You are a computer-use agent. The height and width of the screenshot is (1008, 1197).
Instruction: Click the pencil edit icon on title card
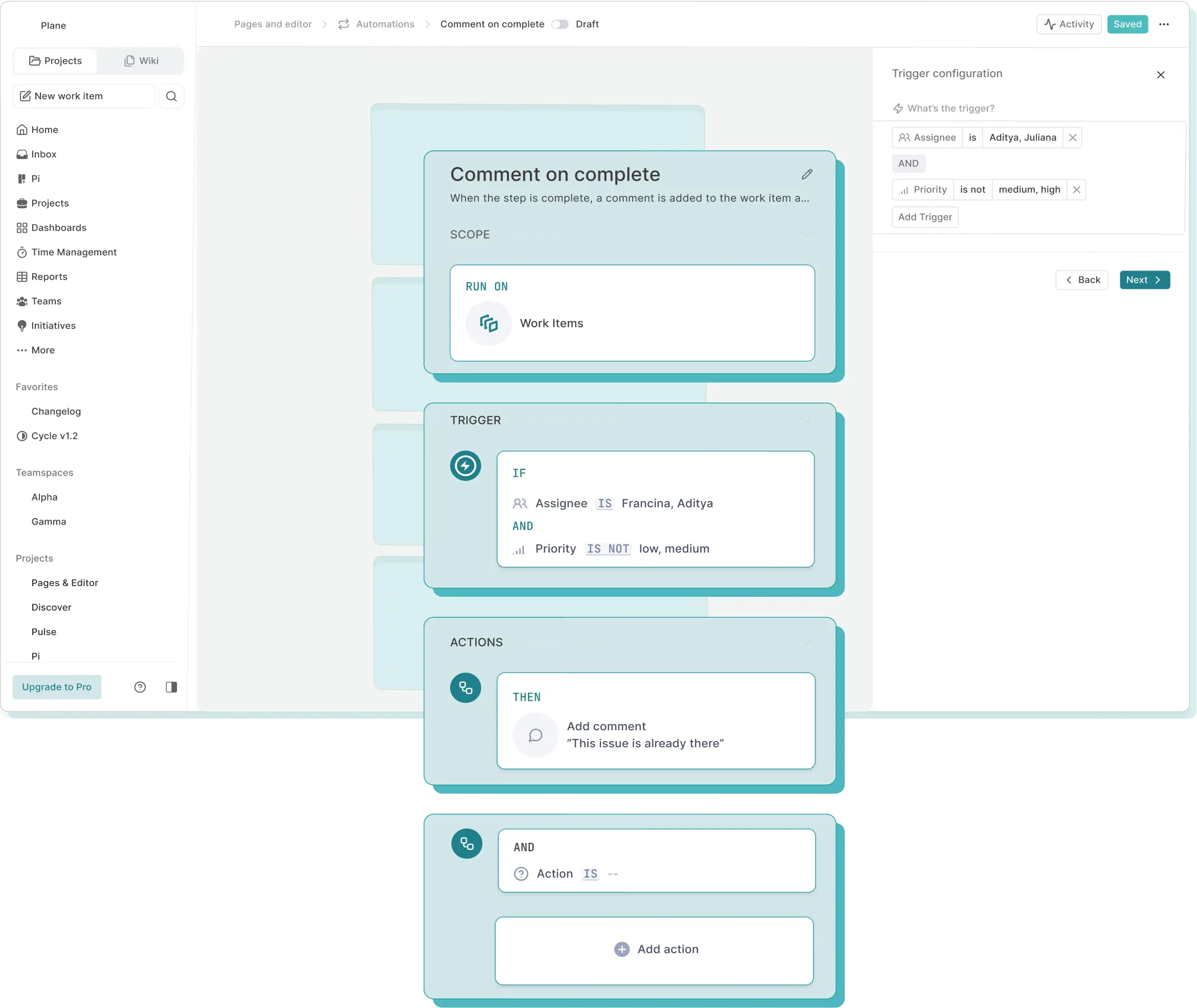tap(807, 174)
